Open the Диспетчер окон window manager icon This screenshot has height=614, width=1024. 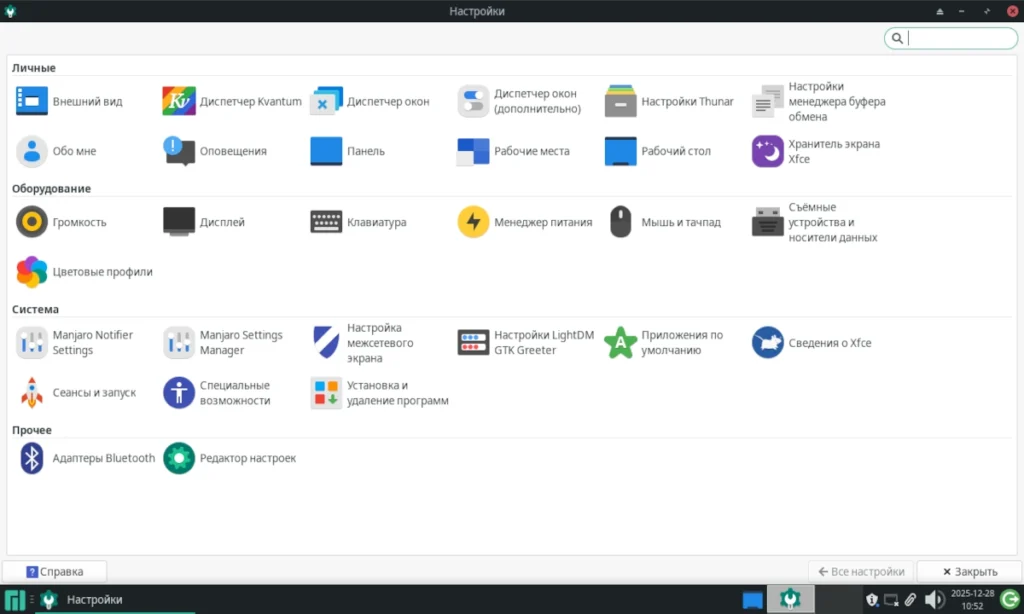(x=326, y=101)
